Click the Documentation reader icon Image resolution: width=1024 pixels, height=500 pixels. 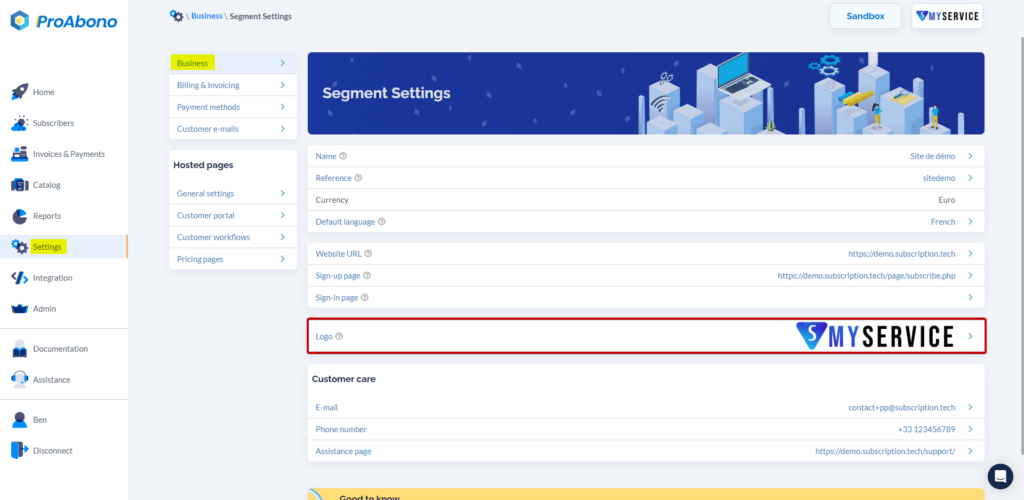click(20, 349)
